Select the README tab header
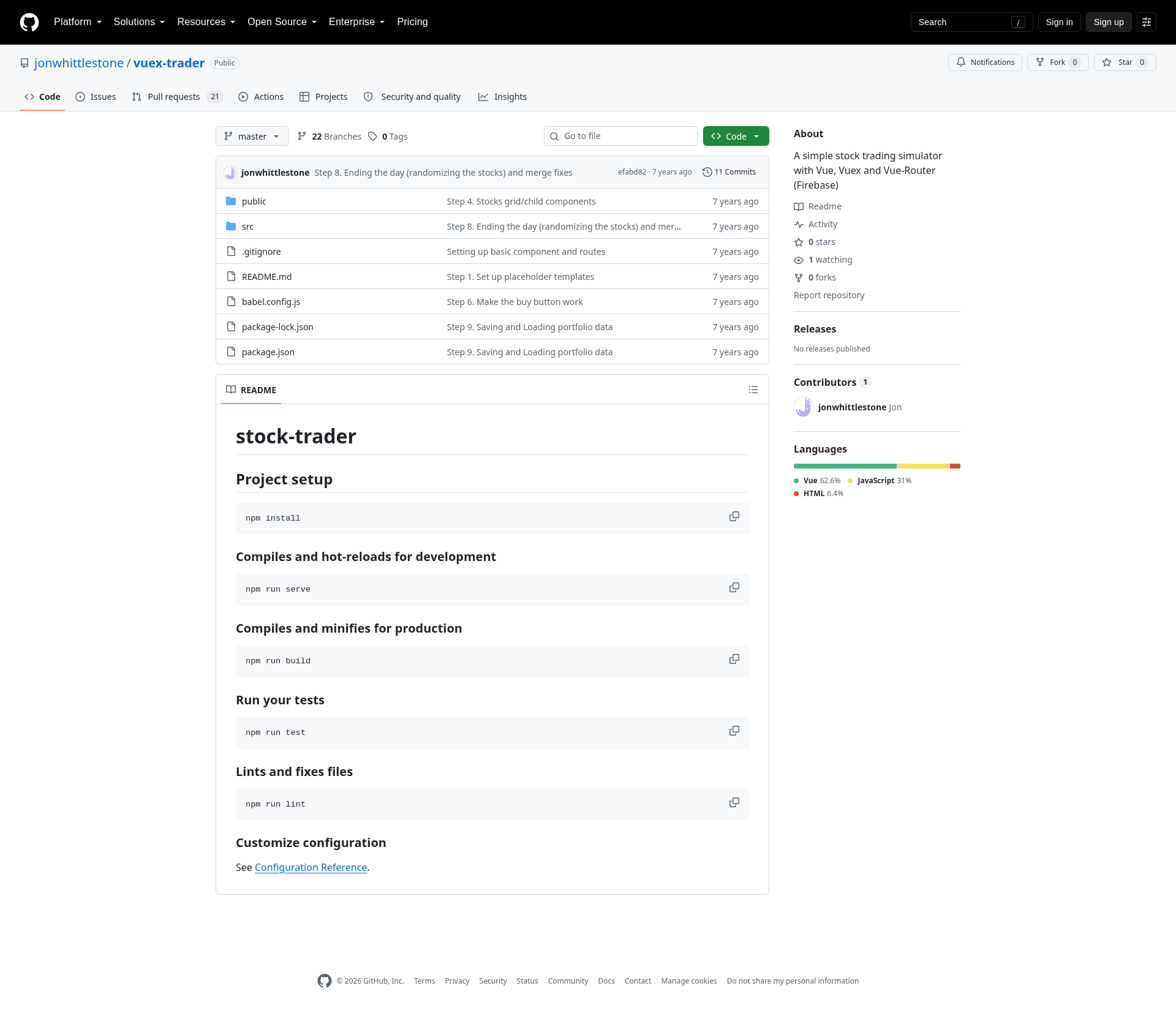Screen dimensions: 1176x1013 click(251, 390)
